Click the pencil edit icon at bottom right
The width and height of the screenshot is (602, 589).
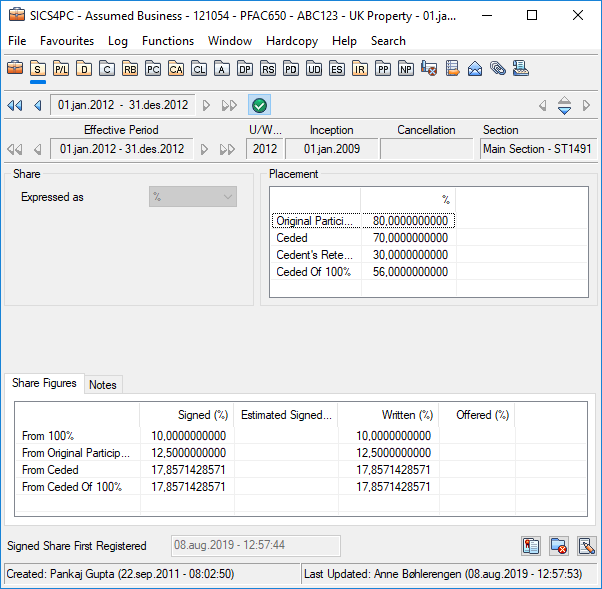[586, 546]
